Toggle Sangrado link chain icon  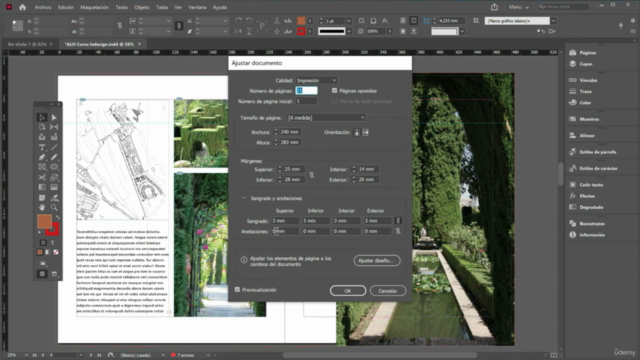(398, 221)
